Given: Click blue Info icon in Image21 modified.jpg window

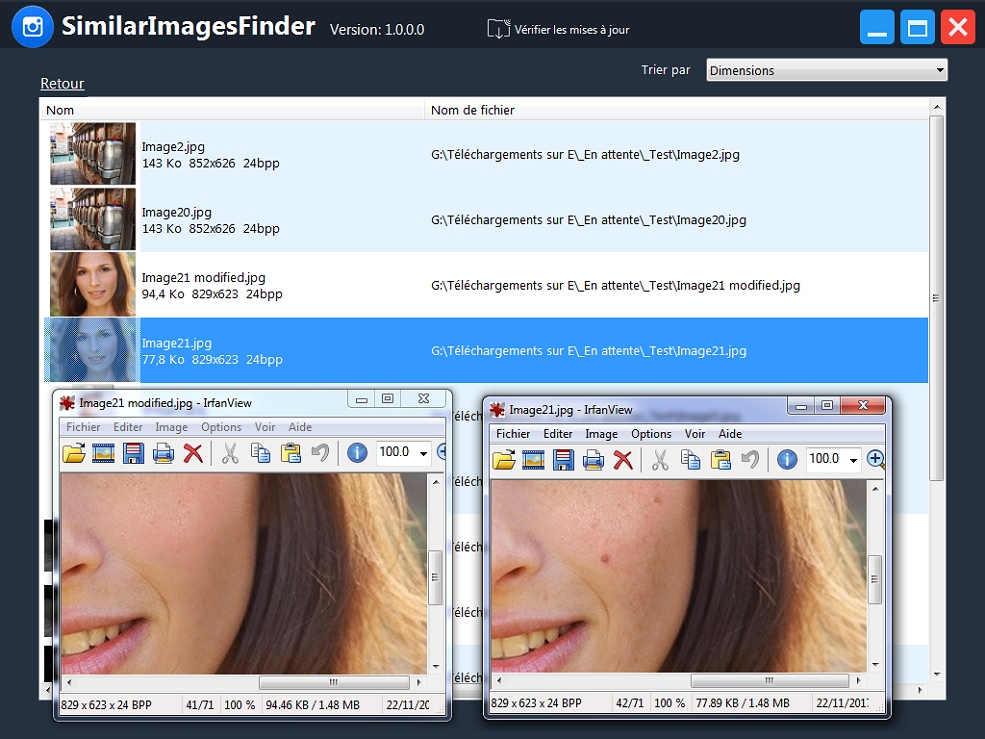Looking at the screenshot, I should (357, 452).
